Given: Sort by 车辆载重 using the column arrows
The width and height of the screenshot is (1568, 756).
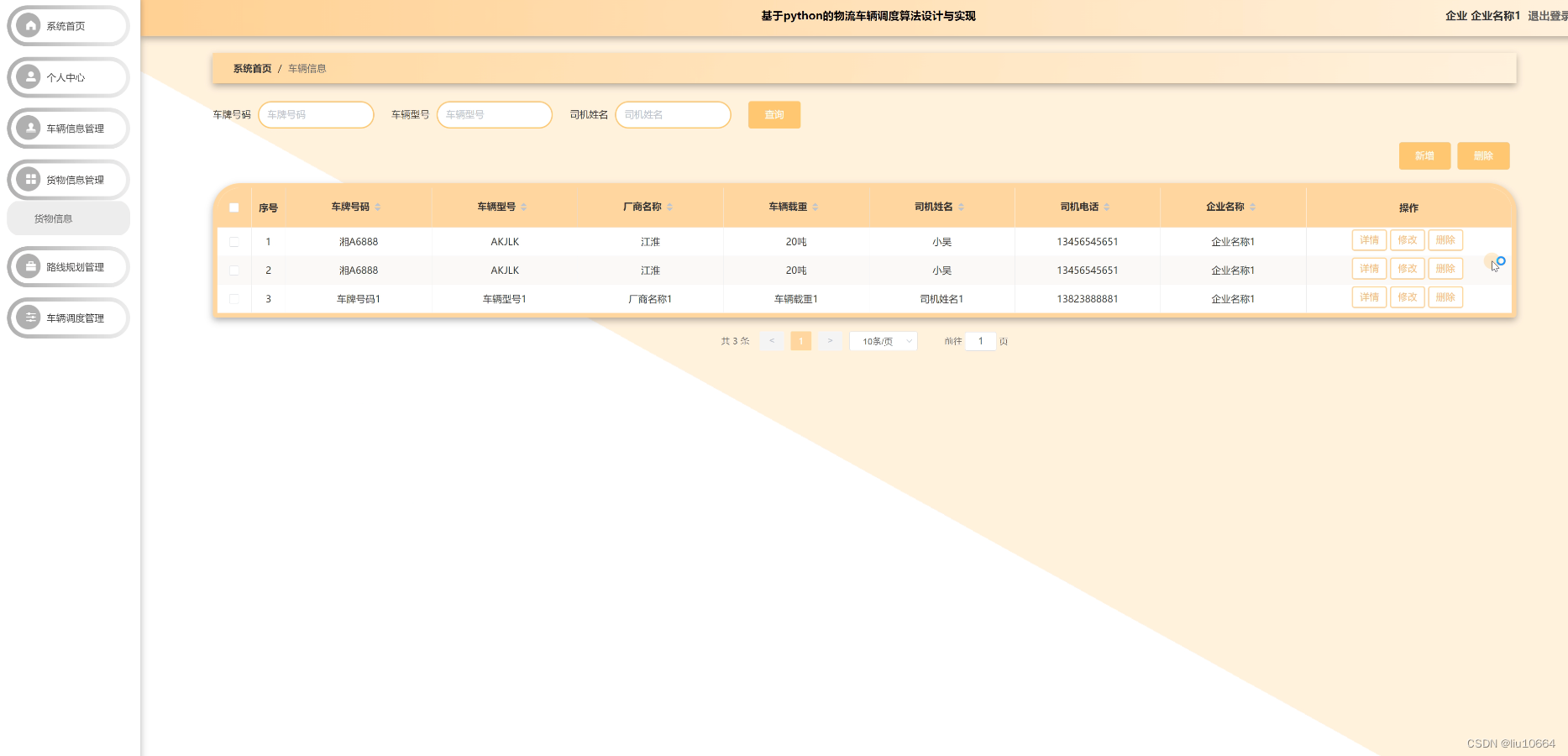Looking at the screenshot, I should pyautogui.click(x=815, y=206).
